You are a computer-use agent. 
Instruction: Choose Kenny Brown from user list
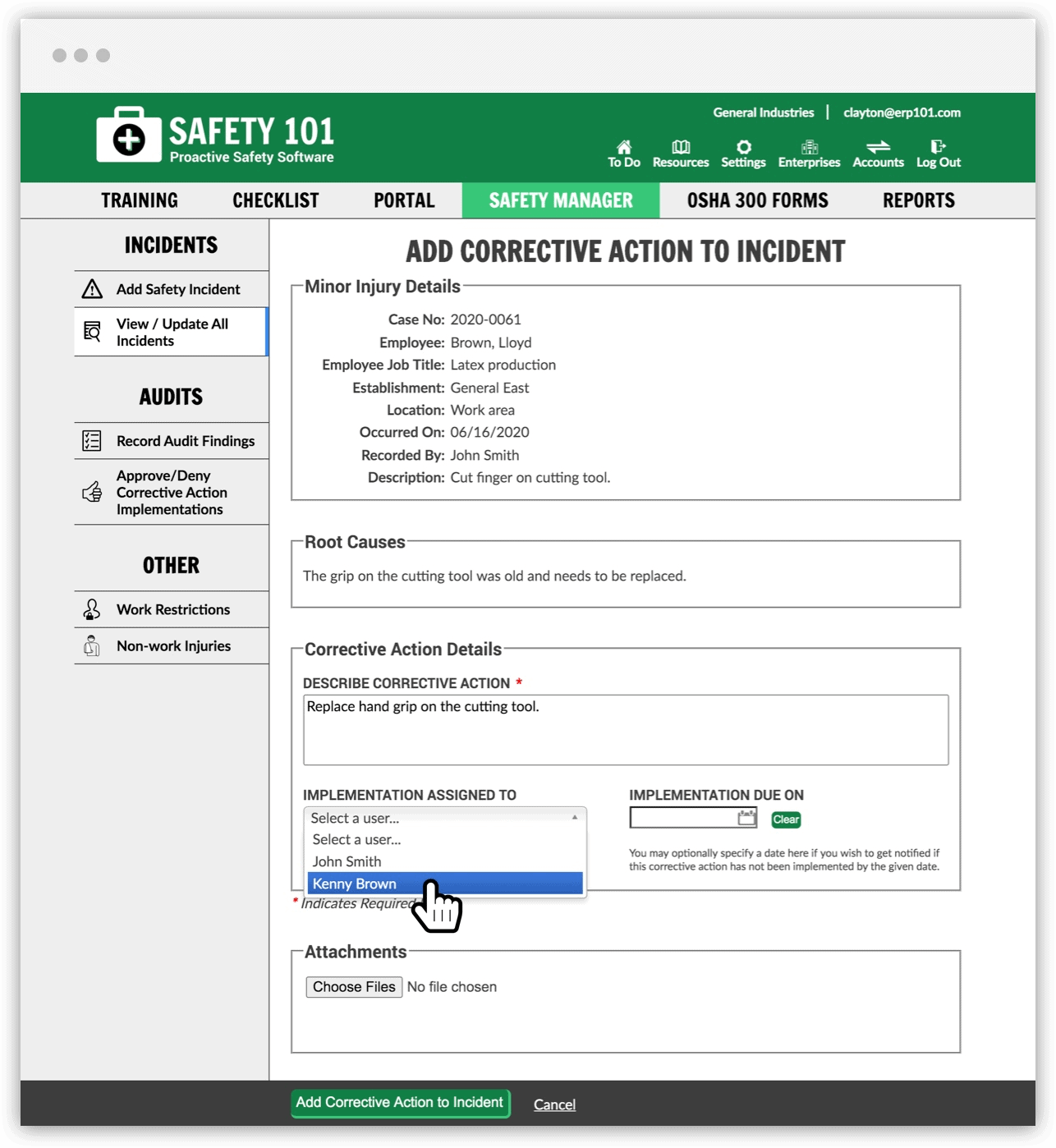[445, 884]
